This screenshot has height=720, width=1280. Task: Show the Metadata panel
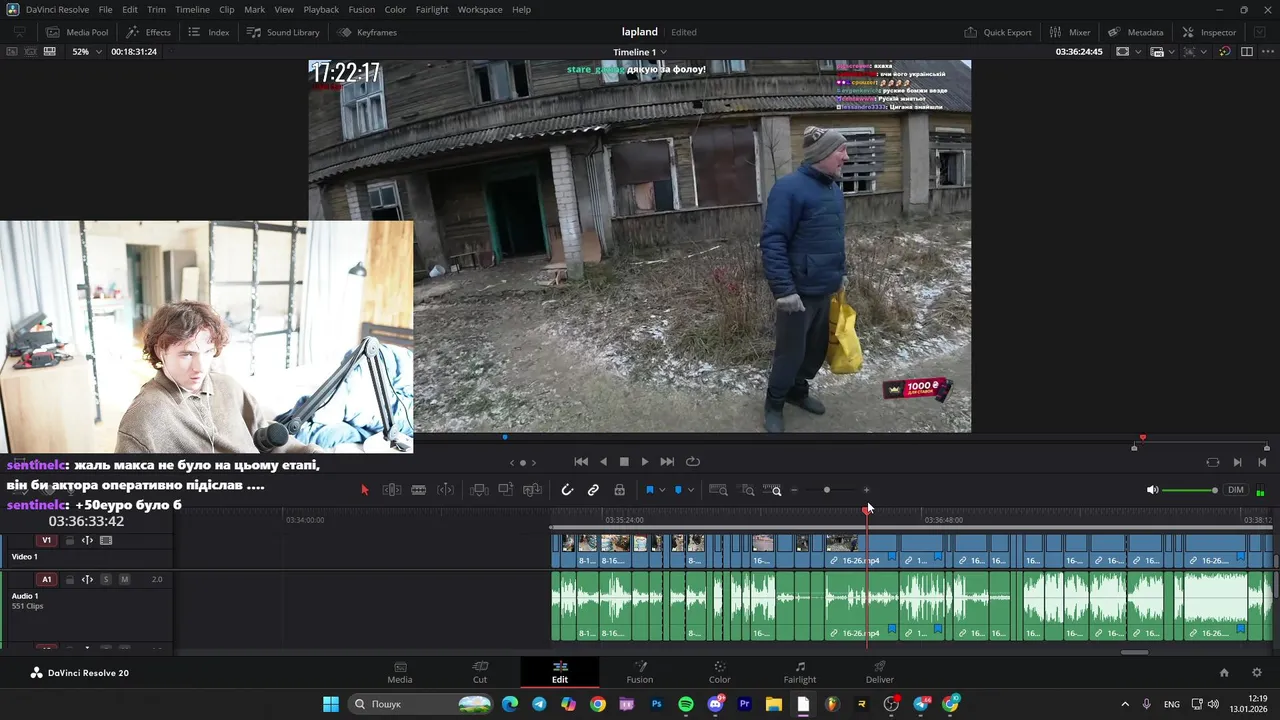(1136, 32)
